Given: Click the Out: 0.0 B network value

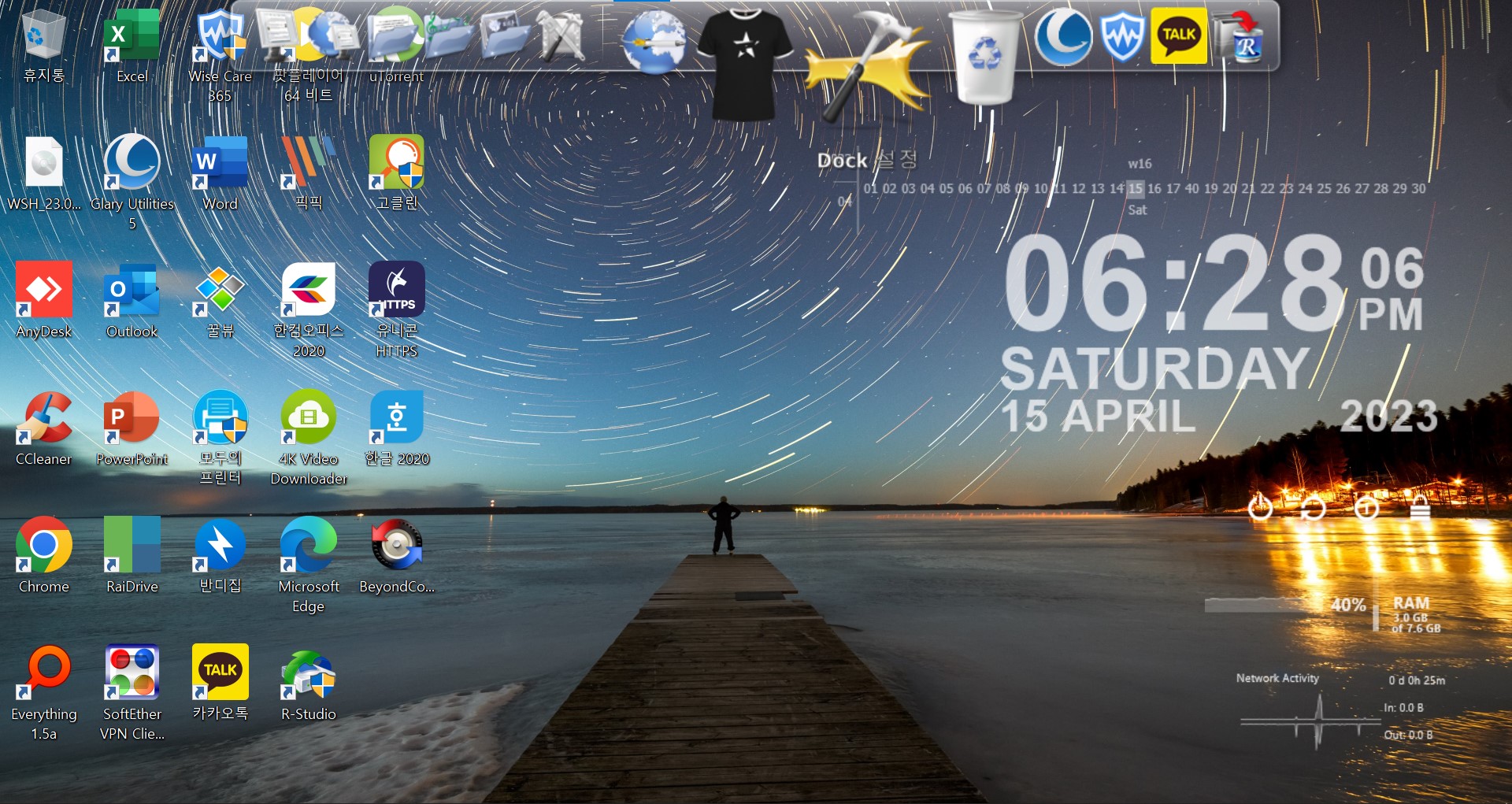Looking at the screenshot, I should [x=1408, y=735].
